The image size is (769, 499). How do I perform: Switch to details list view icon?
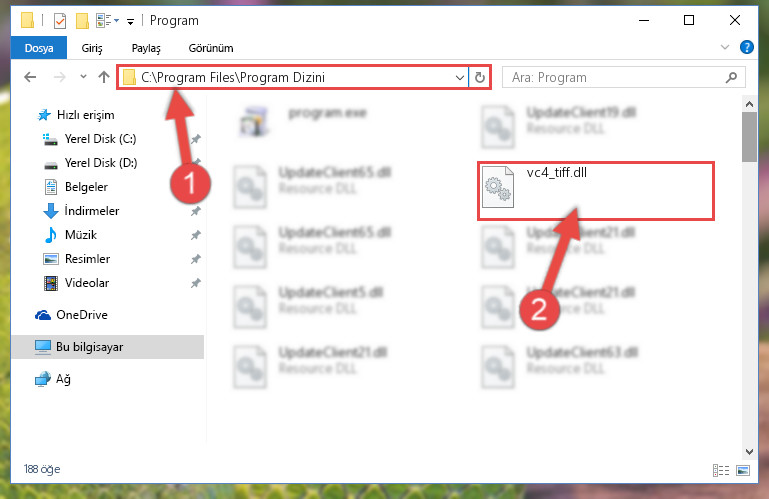click(720, 470)
